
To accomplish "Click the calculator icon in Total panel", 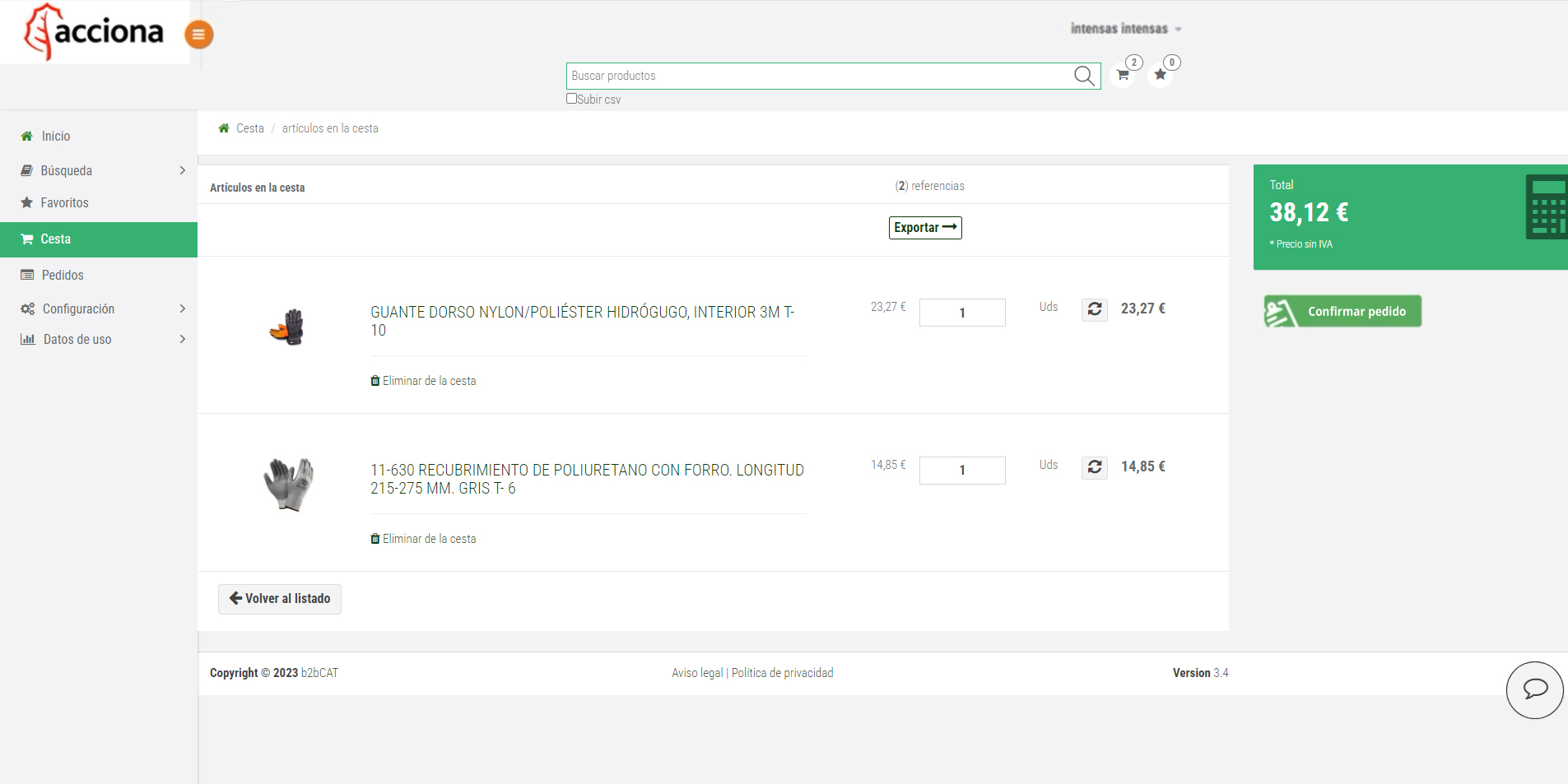I will (x=1546, y=207).
